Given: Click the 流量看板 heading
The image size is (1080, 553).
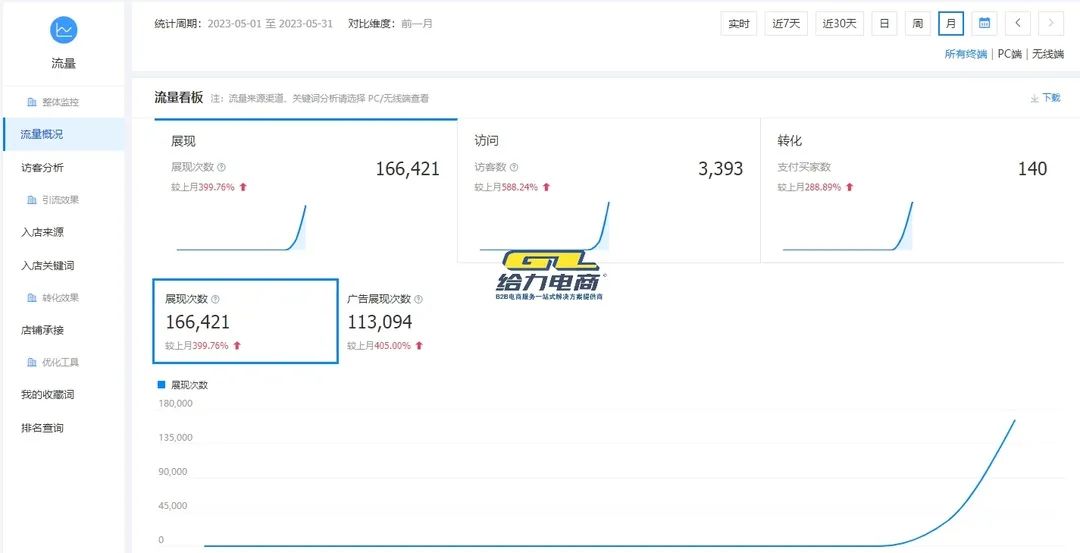Looking at the screenshot, I should [178, 98].
